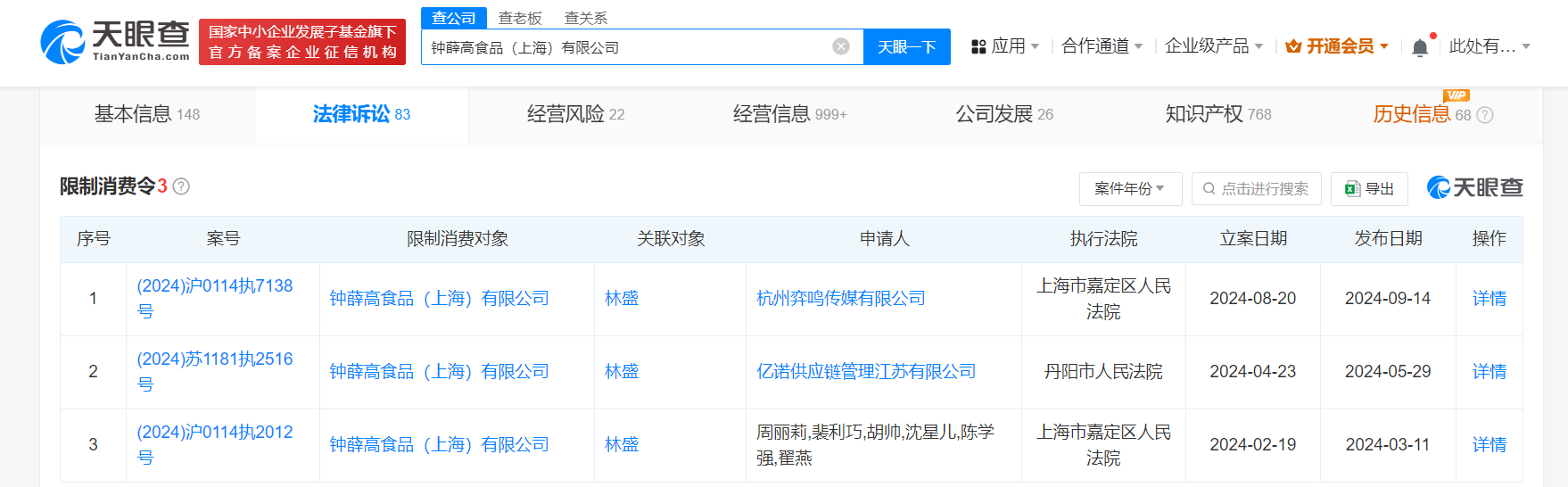Viewport: 1568px width, 487px height.
Task: Open 详情 for the 2024-05-29 row
Action: tap(1490, 372)
